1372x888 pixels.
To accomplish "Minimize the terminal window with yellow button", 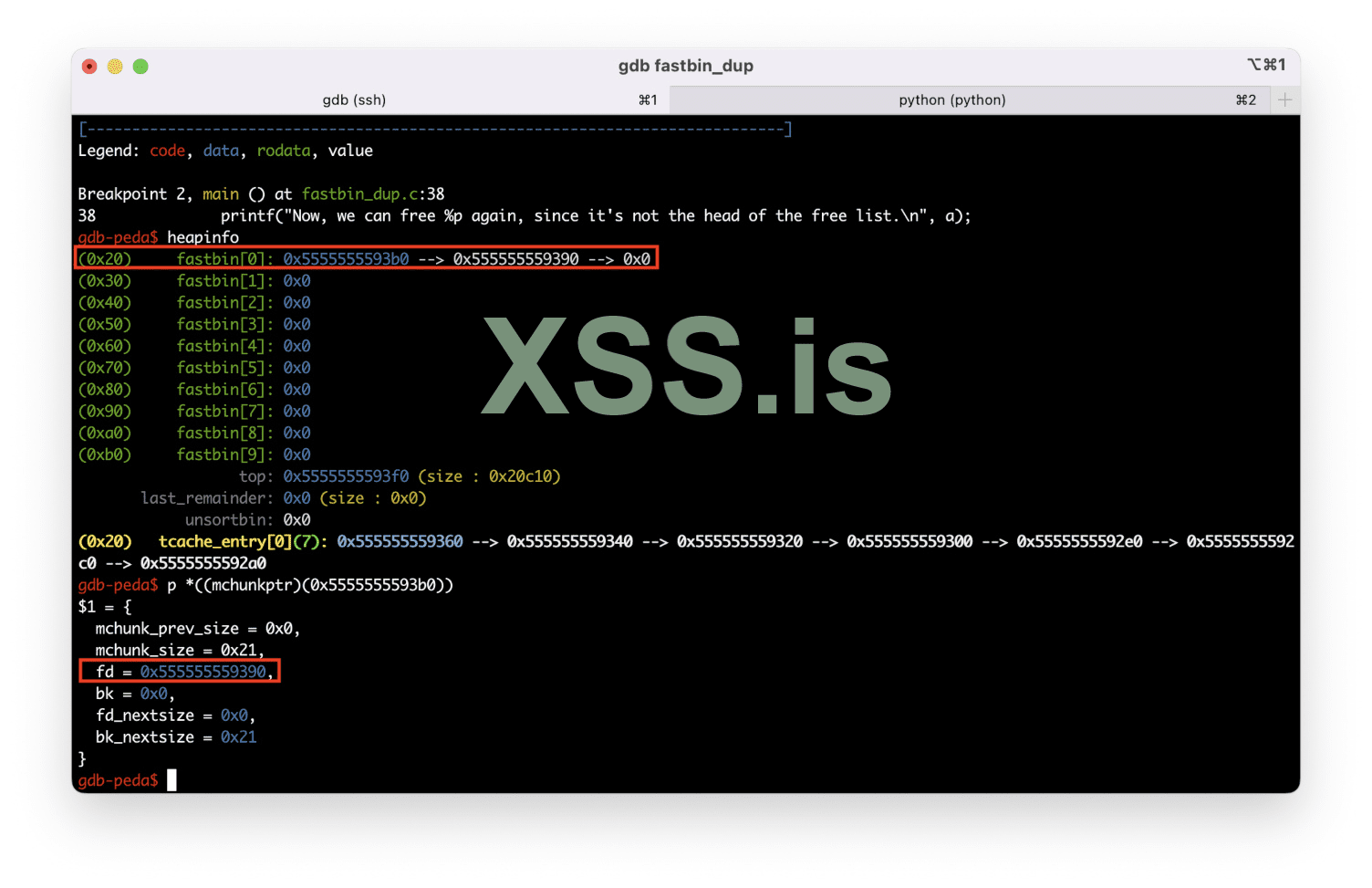I will (115, 67).
